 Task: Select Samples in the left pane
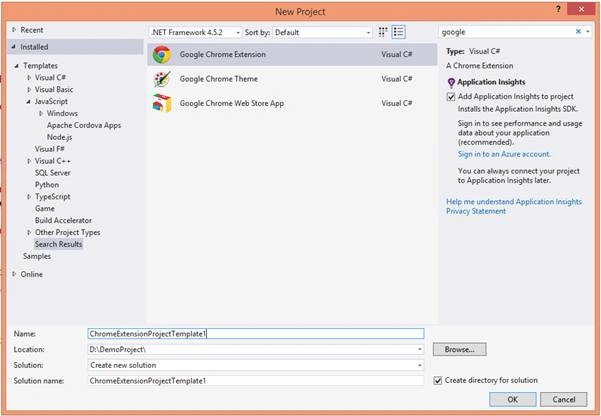(37, 256)
